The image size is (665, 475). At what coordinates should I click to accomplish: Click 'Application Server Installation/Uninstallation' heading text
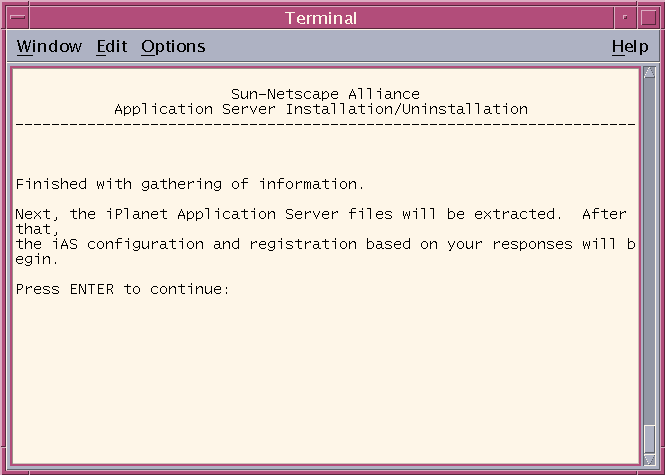(321, 109)
